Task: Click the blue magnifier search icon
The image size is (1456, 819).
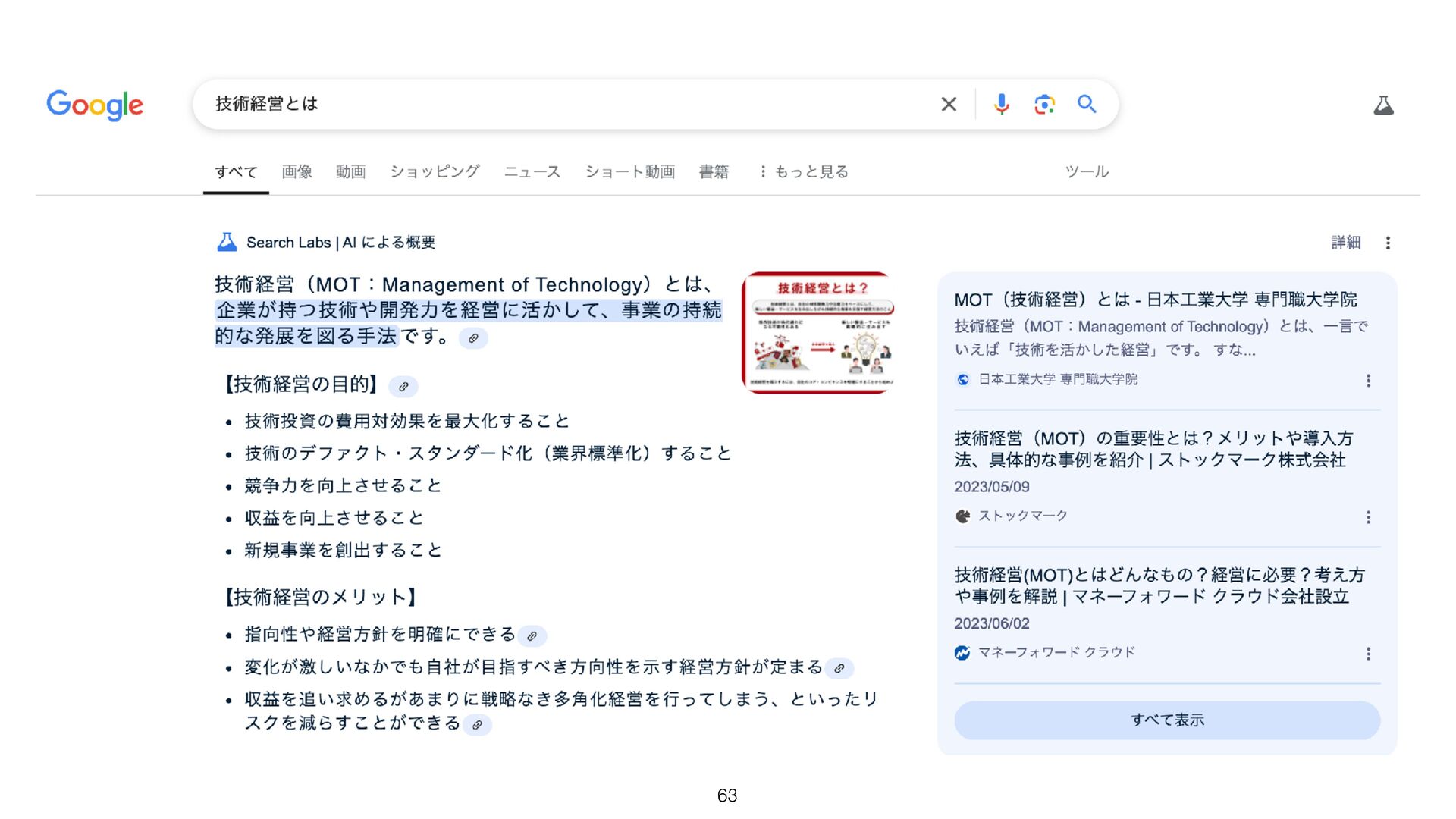Action: (1087, 105)
